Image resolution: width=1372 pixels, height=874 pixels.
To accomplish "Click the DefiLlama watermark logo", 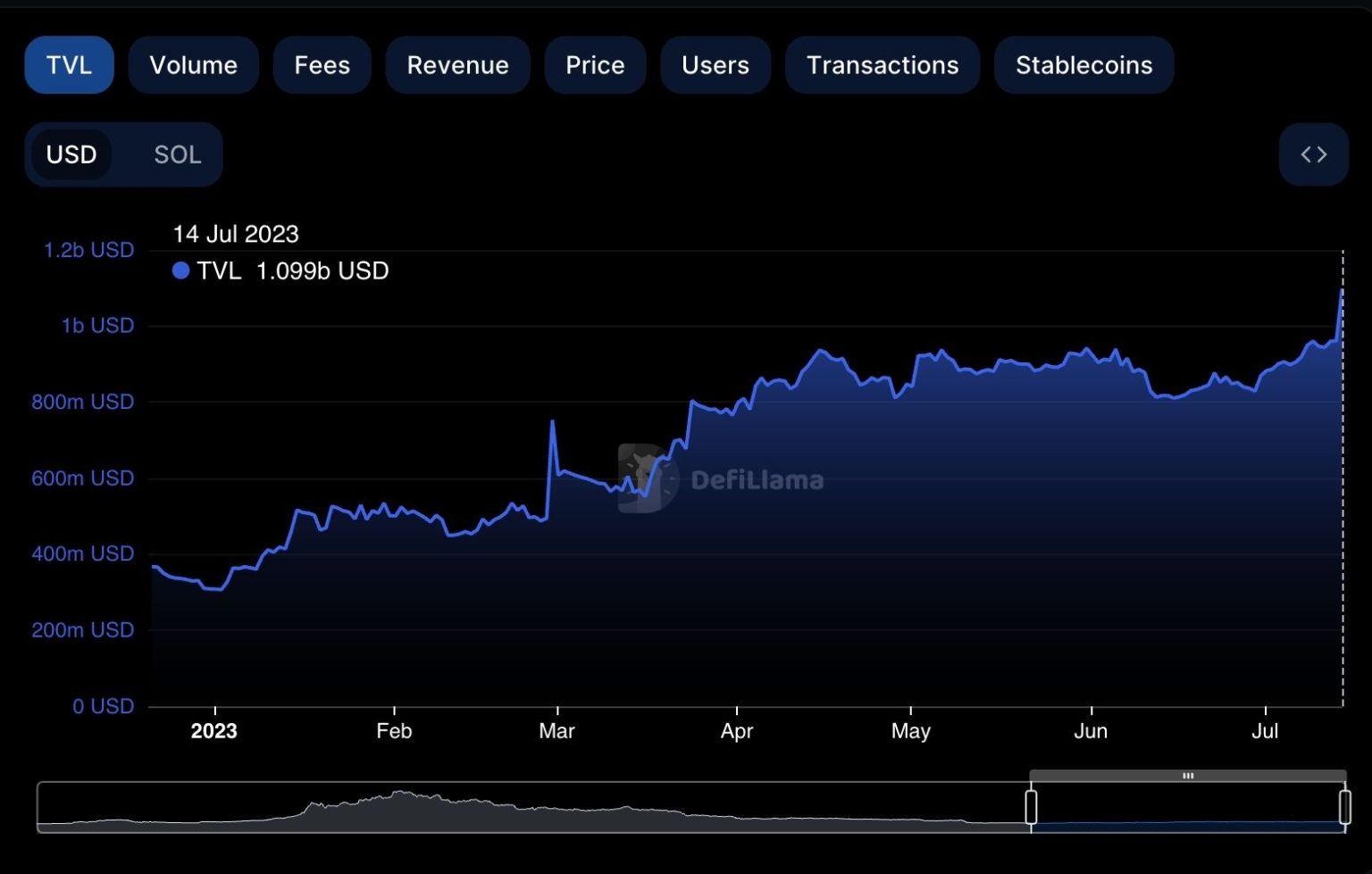I will coord(647,479).
